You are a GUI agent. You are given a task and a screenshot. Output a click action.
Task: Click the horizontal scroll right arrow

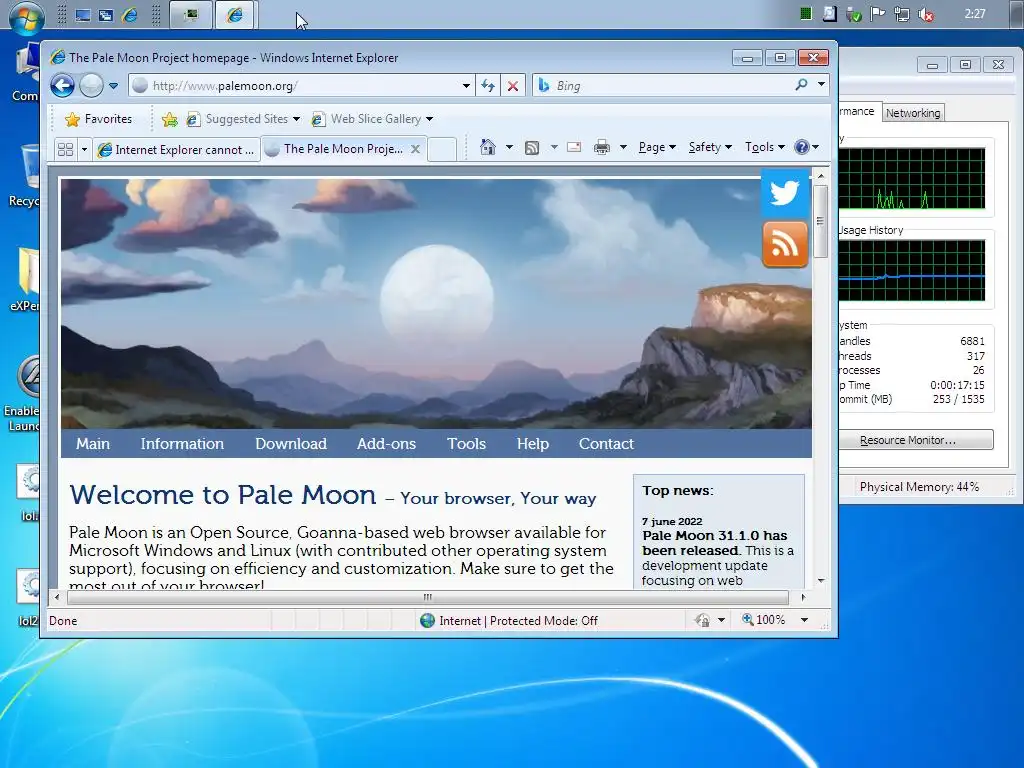[803, 597]
